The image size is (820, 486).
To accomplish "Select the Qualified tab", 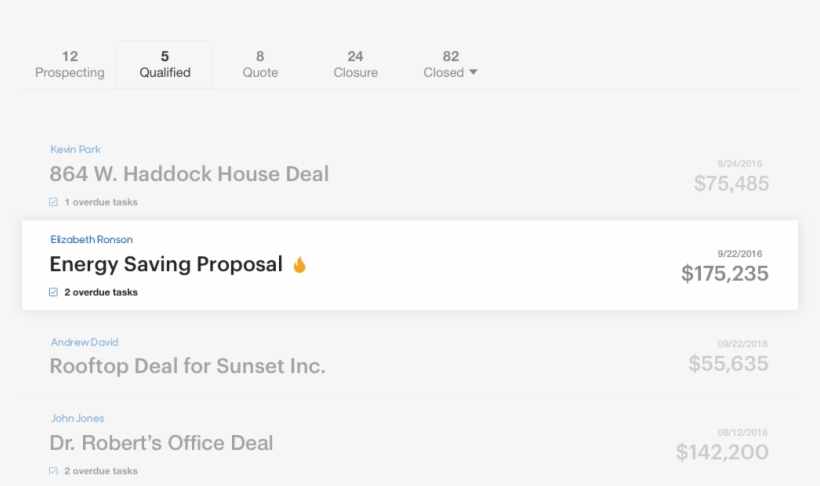I will pyautogui.click(x=165, y=65).
